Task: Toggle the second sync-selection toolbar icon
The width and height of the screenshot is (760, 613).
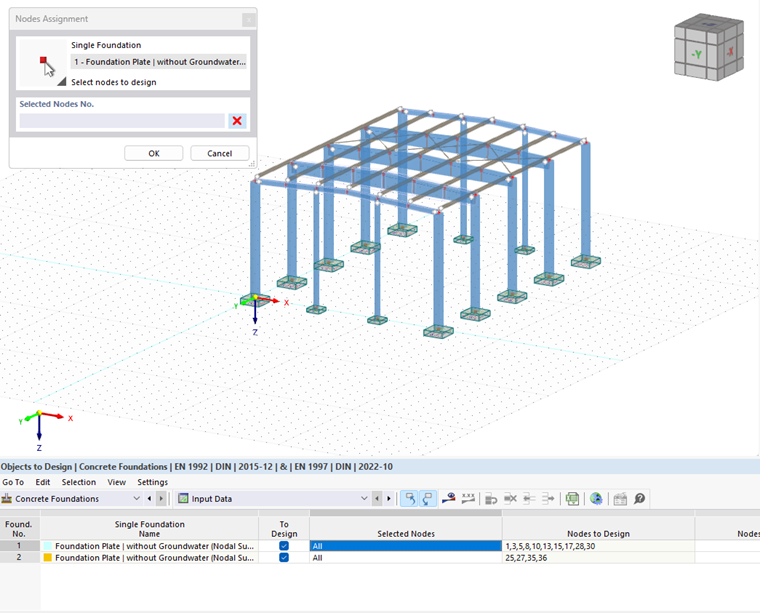Action: pyautogui.click(x=428, y=499)
